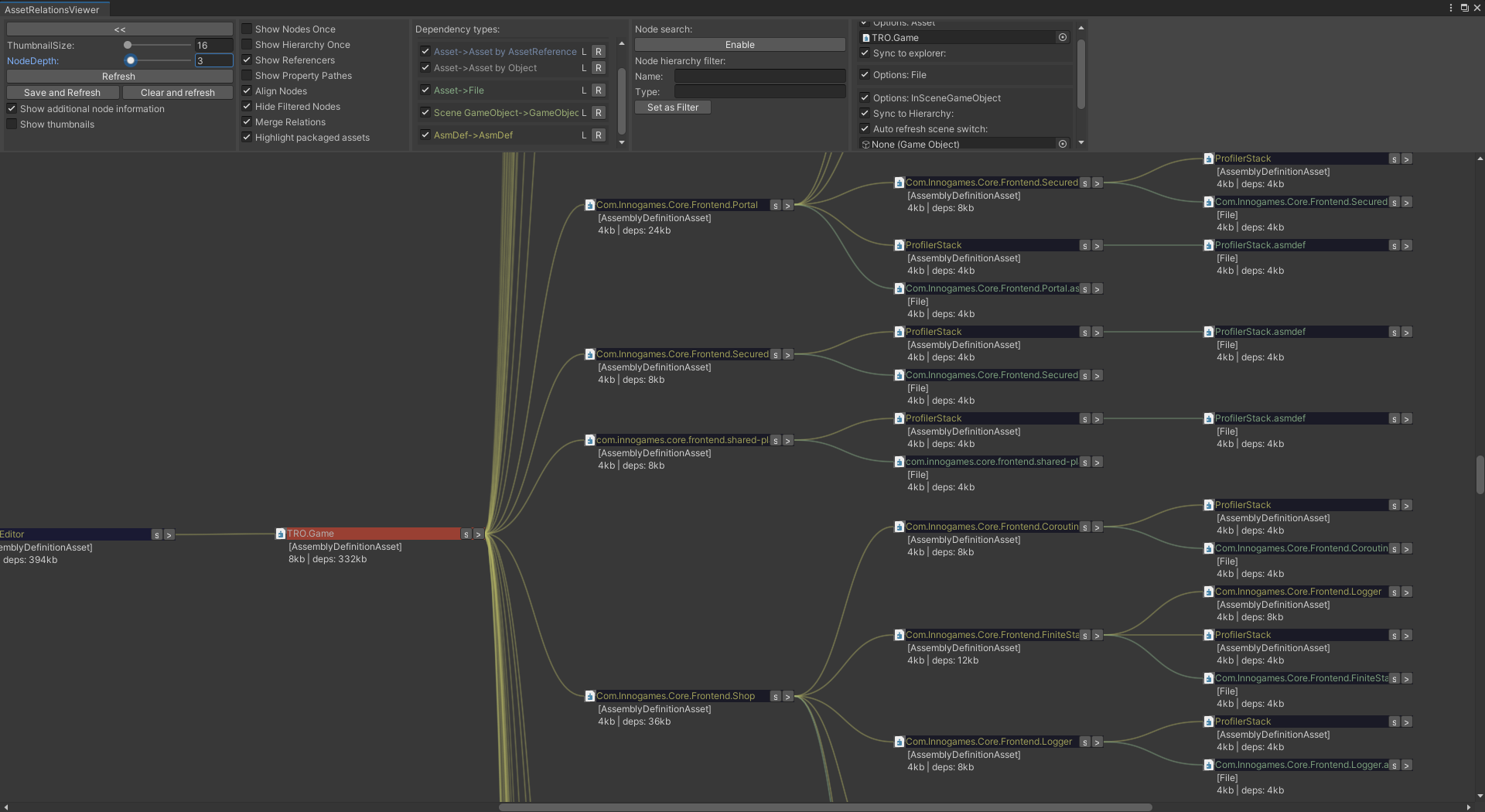1485x812 pixels.
Task: Click the node hierarchy filter Type field
Action: click(760, 92)
